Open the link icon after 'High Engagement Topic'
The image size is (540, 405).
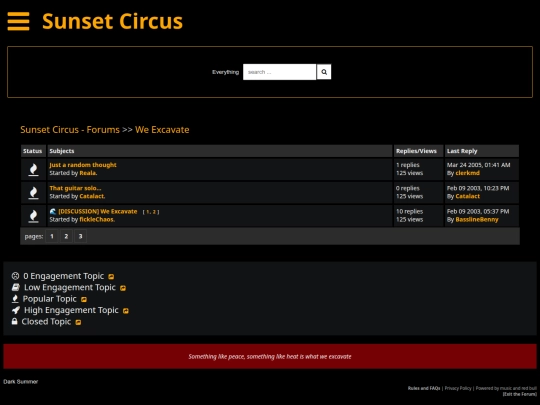[x=126, y=311]
